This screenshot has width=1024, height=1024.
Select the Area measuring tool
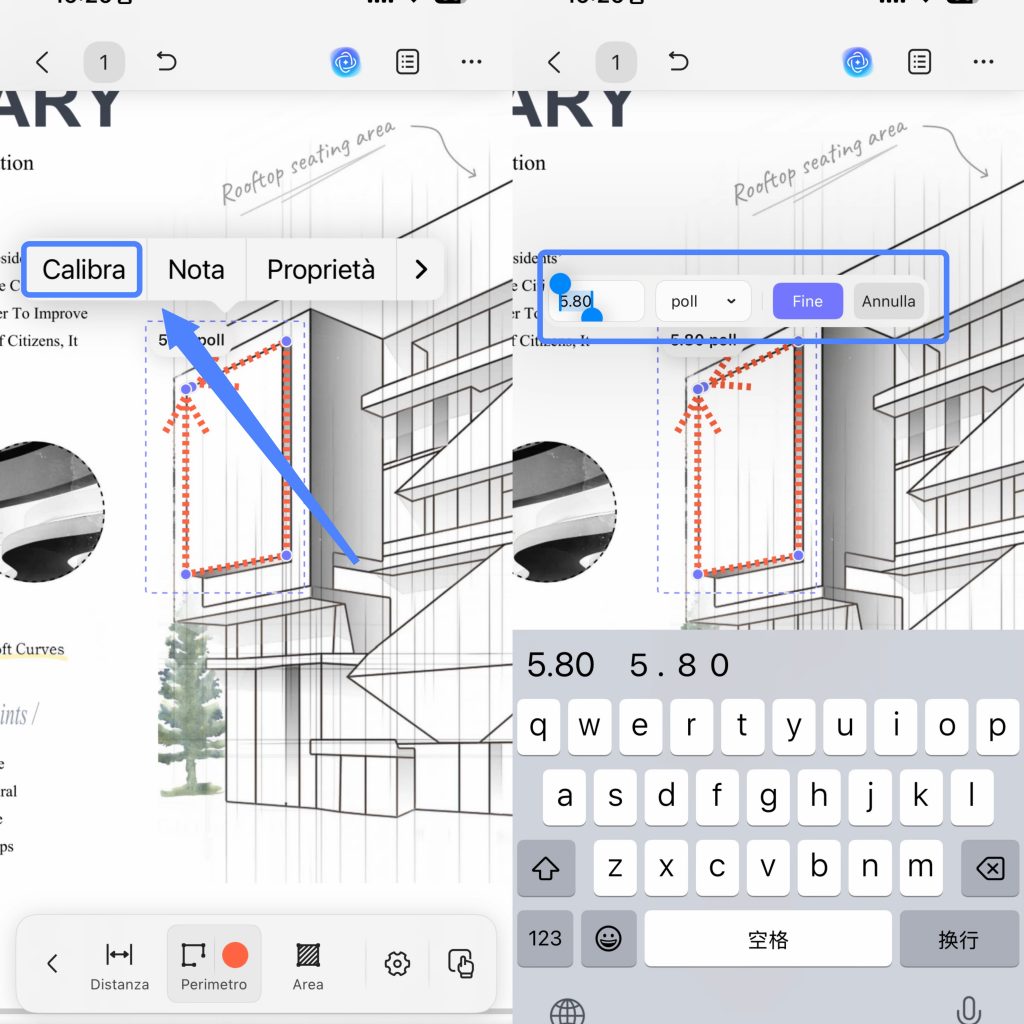(x=308, y=965)
